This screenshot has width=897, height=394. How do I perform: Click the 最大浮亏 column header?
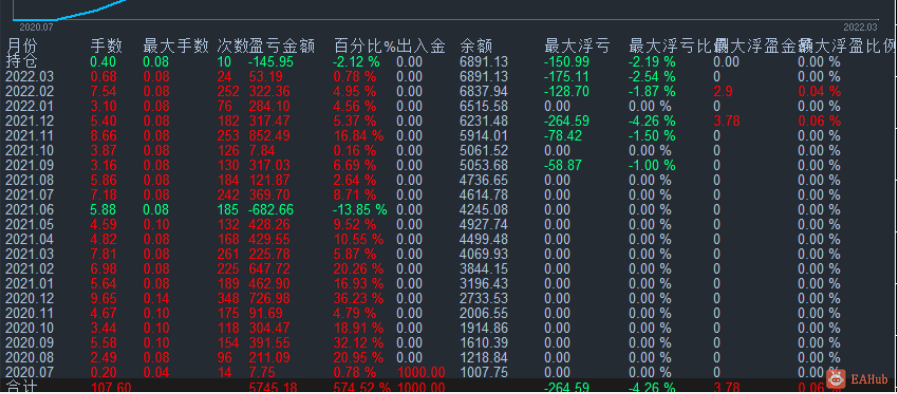point(577,47)
